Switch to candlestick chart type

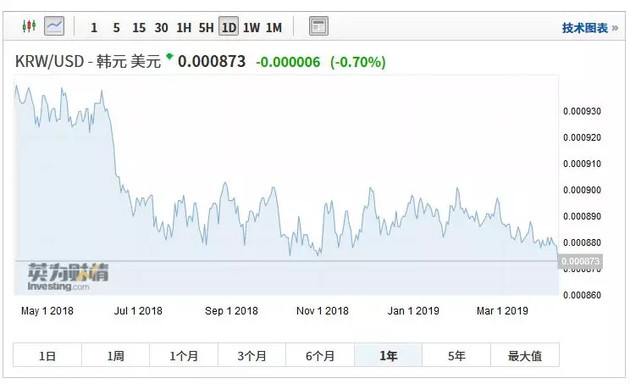29,26
